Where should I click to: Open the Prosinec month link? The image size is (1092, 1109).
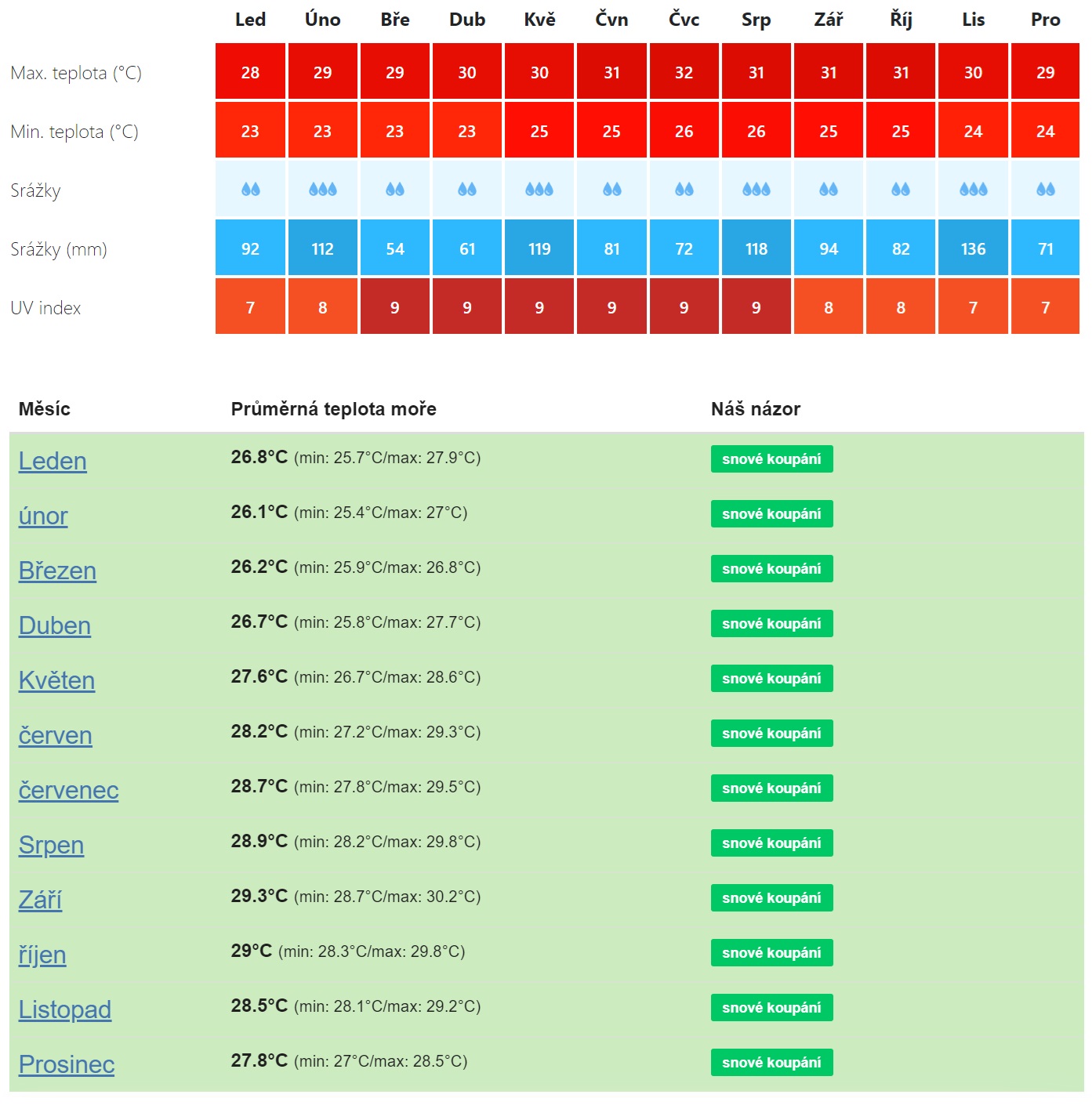[x=67, y=1064]
